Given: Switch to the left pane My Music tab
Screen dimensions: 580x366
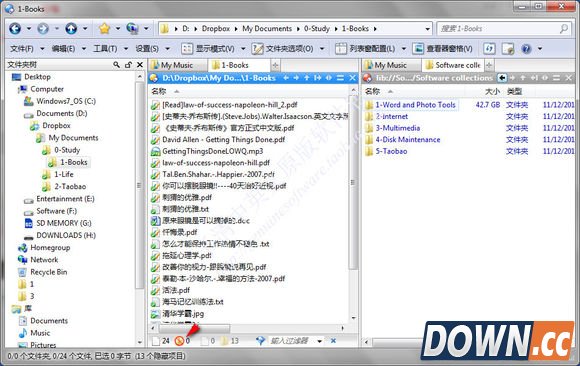Looking at the screenshot, I should pos(178,65).
